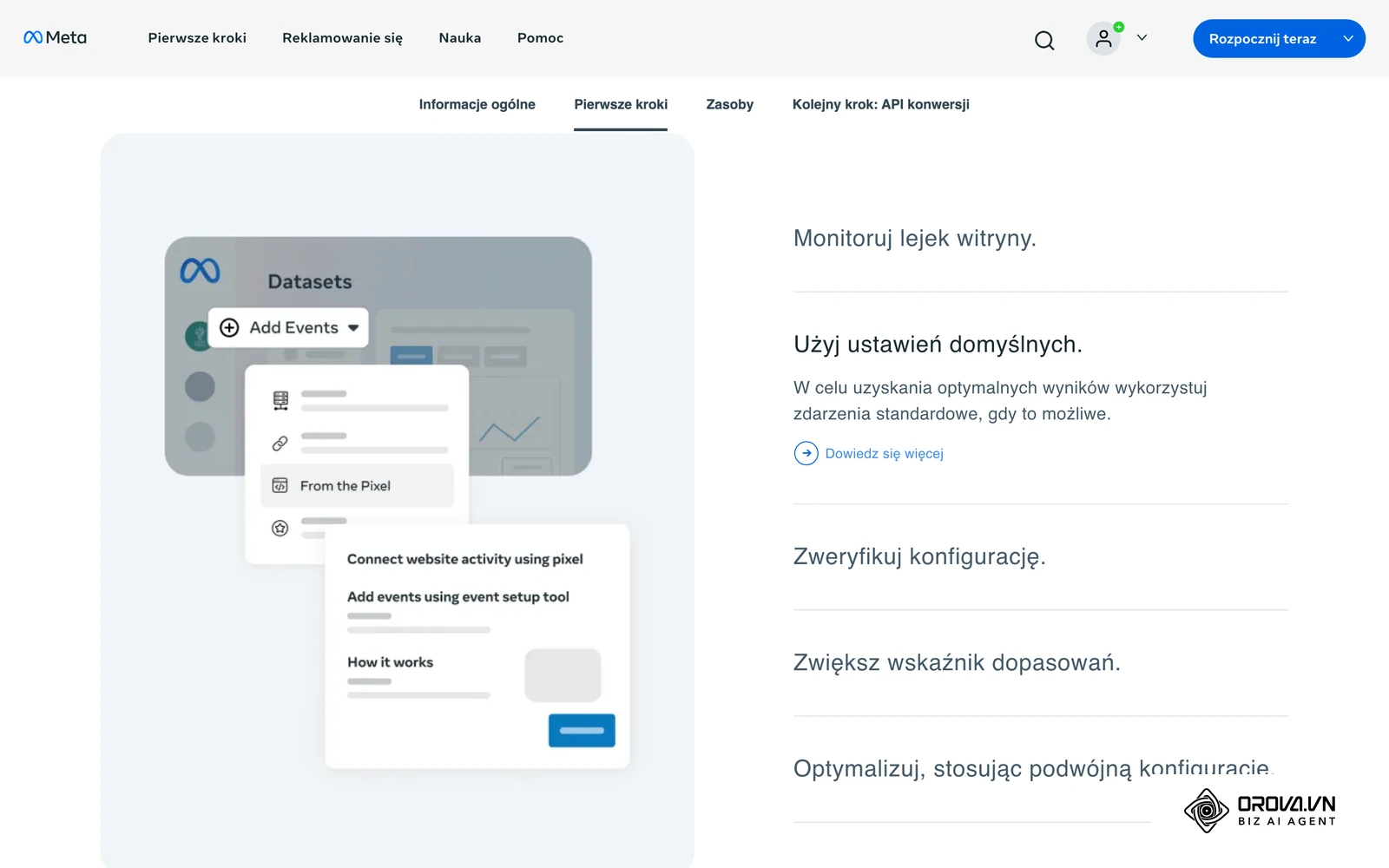This screenshot has width=1389, height=868.
Task: Click the arrow circle icon beside Dowiedz się więcej
Action: pos(806,453)
